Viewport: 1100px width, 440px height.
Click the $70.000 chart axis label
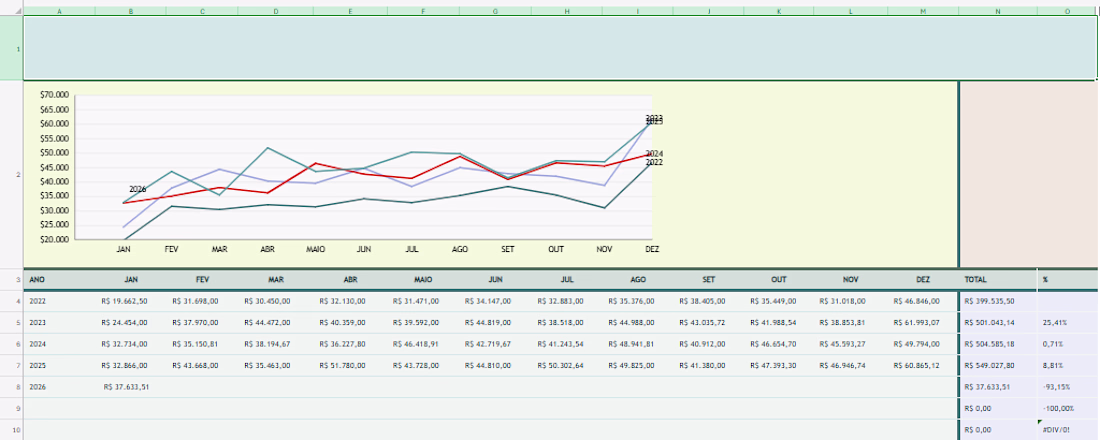[x=55, y=95]
